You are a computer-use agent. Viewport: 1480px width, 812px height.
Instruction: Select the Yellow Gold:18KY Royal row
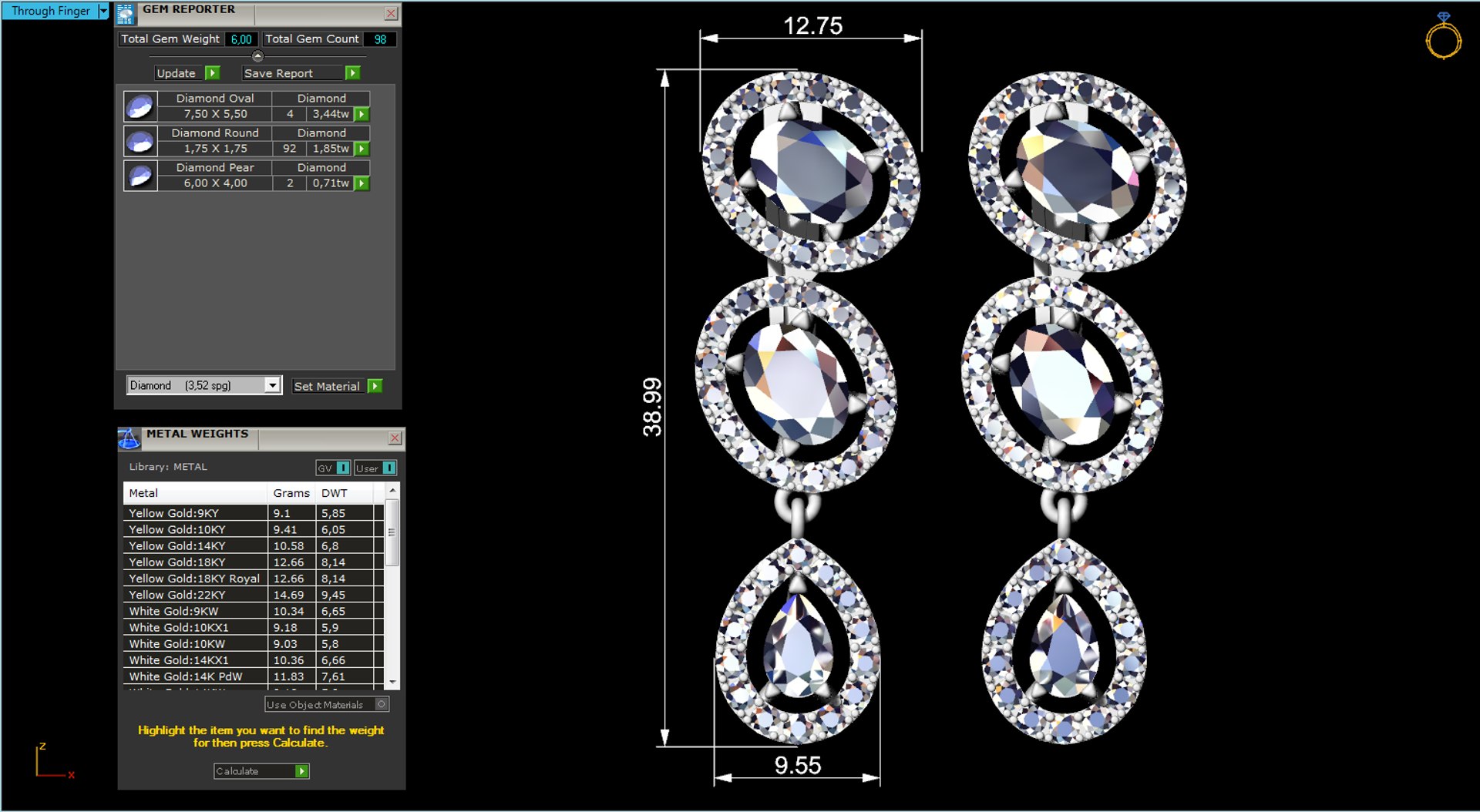click(253, 579)
